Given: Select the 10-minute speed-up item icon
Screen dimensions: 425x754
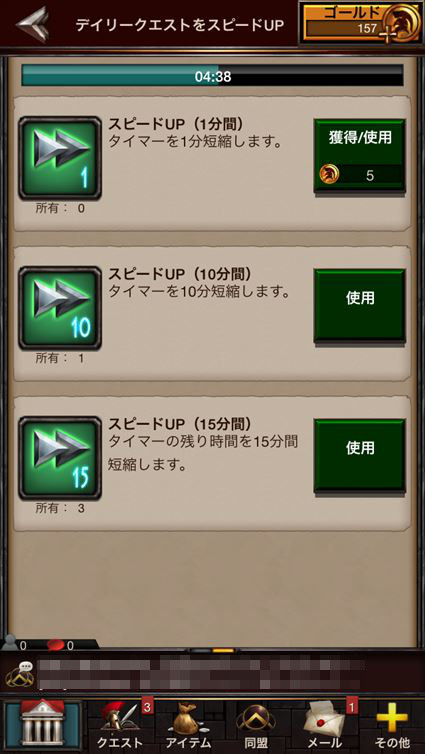Looking at the screenshot, I should 60,308.
